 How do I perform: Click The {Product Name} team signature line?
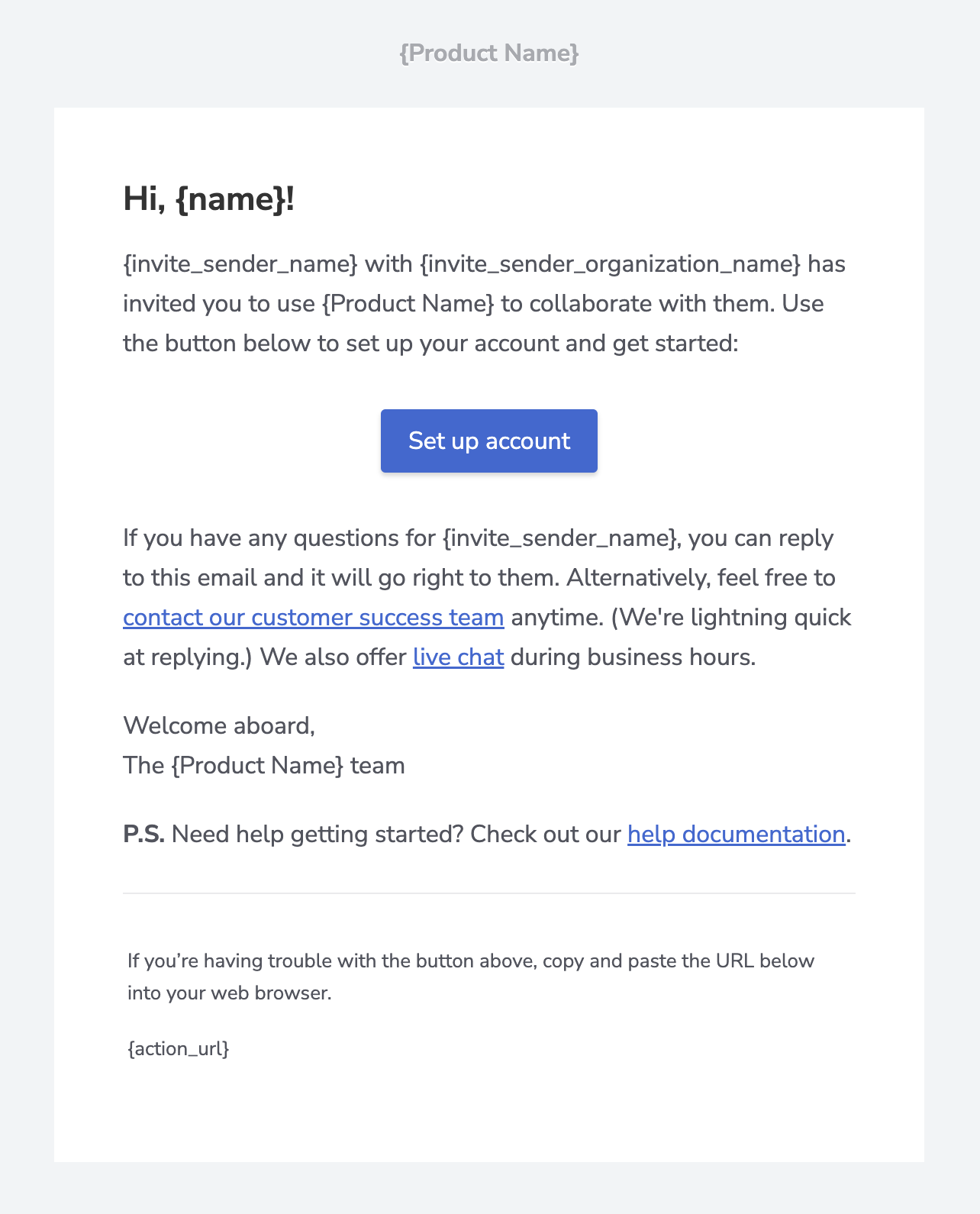(x=264, y=765)
